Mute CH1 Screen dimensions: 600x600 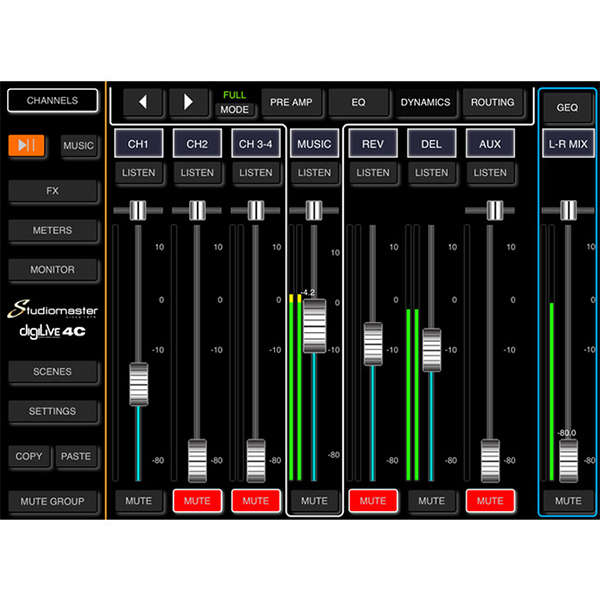click(139, 501)
